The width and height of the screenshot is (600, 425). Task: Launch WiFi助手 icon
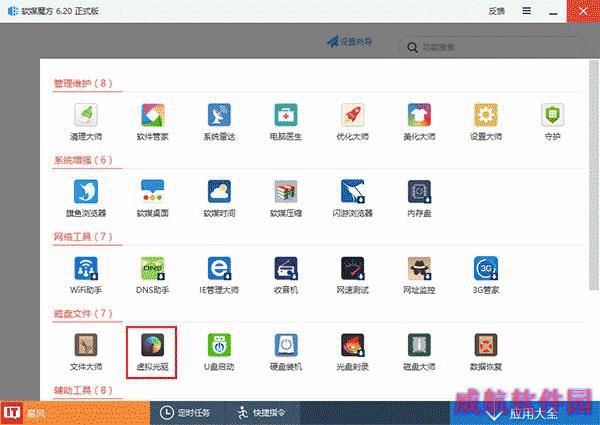pos(86,268)
